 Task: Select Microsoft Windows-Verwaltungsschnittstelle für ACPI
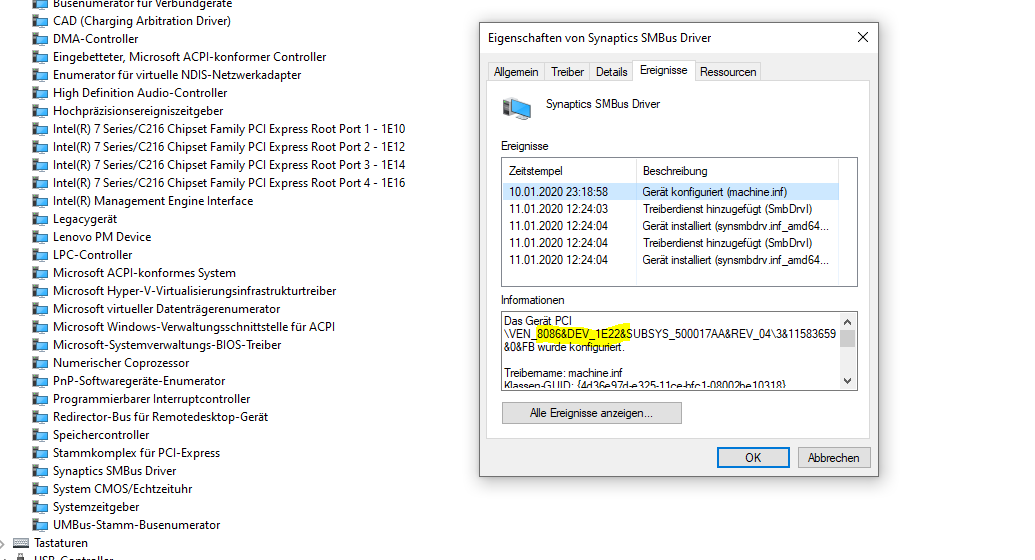tap(194, 327)
